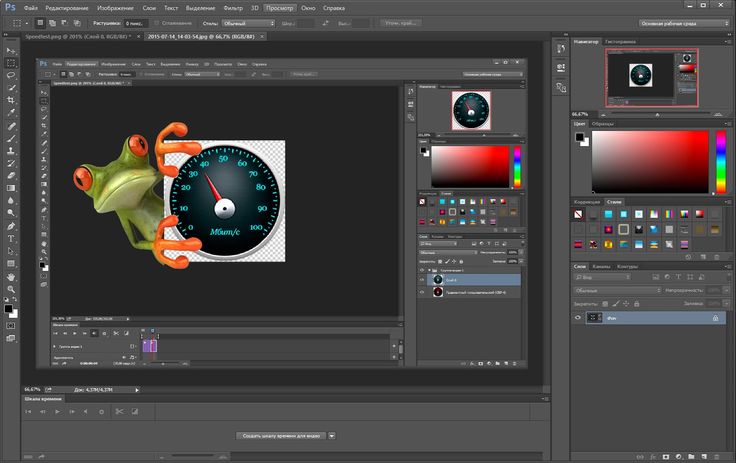This screenshot has height=463, width=736.
Task: Open the Непрозрачность opacity arrow in the main Layers panel
Action: point(726,291)
